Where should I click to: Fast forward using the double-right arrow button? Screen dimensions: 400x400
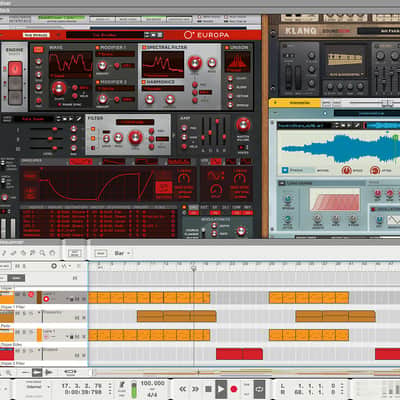(196, 389)
